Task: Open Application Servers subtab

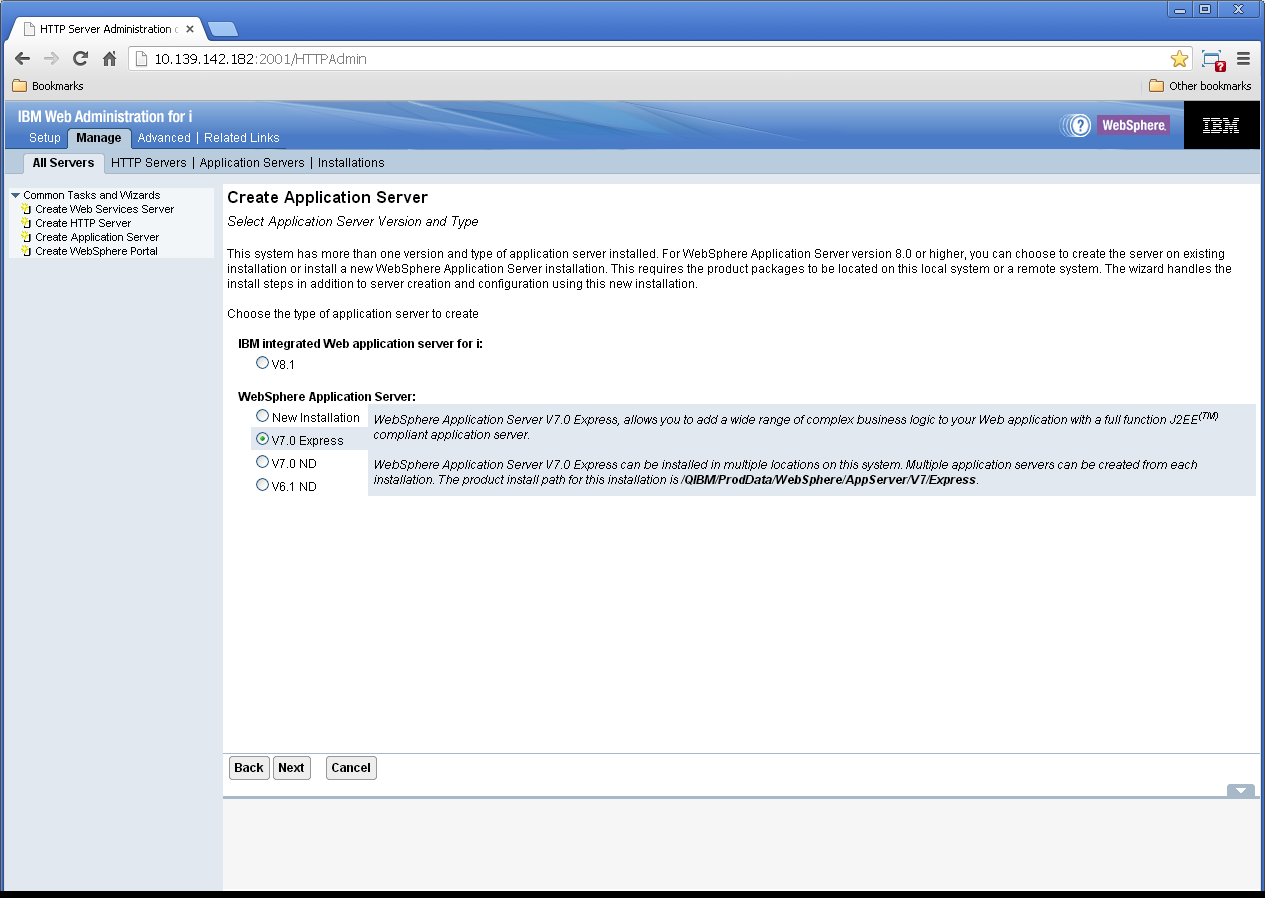Action: point(252,163)
